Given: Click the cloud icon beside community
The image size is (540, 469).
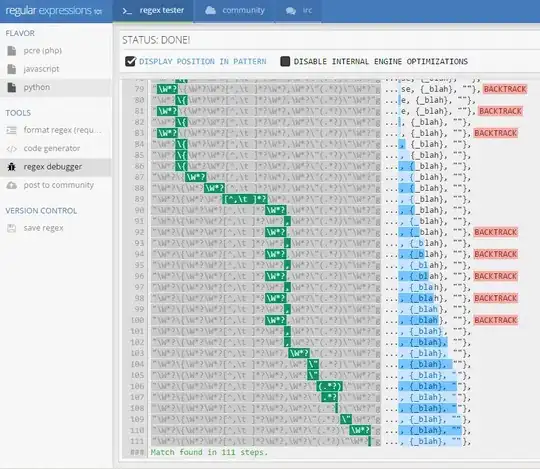Looking at the screenshot, I should pos(210,11).
